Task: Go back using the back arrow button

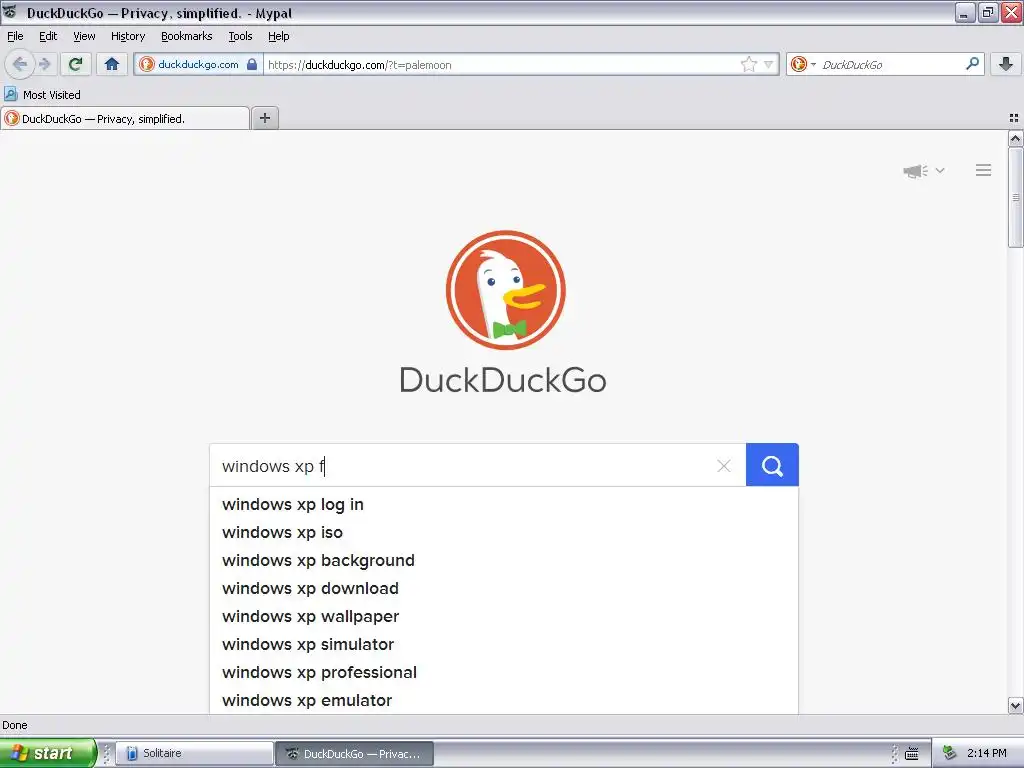Action: tap(20, 64)
